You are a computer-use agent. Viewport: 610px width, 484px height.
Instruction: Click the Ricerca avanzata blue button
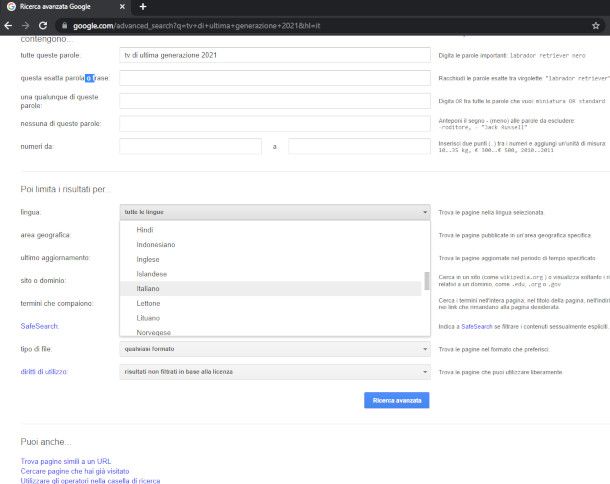click(396, 400)
